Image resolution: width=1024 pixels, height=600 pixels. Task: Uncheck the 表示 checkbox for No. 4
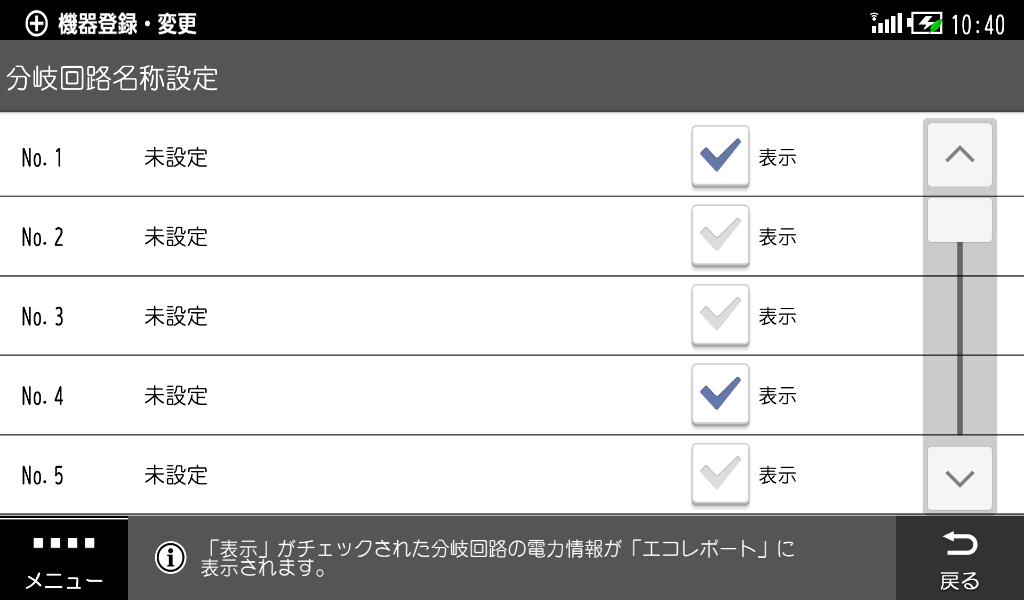pyautogui.click(x=720, y=395)
